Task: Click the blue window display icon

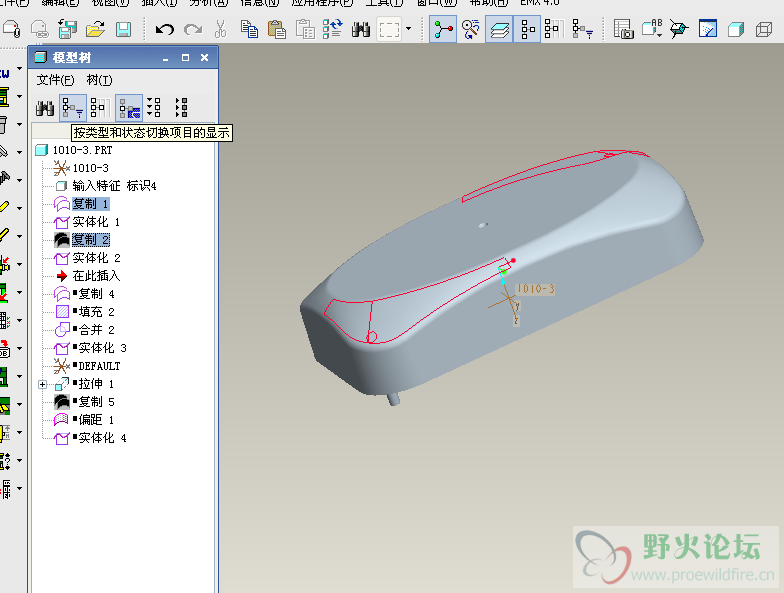Action: pyautogui.click(x=708, y=30)
